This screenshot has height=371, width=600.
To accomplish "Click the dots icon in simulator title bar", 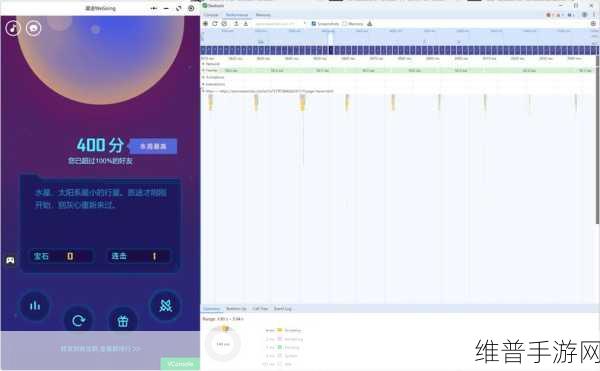I will pyautogui.click(x=154, y=8).
